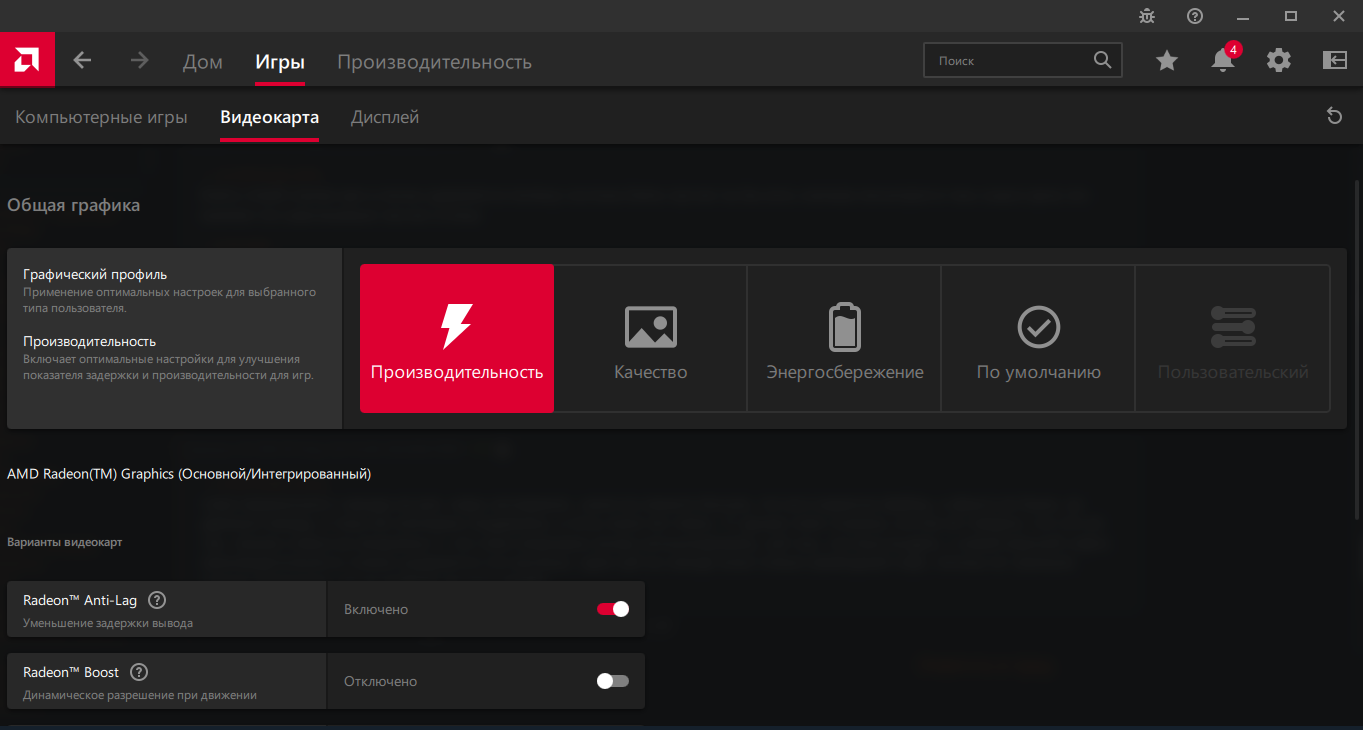Switch to Дисплей subtab

click(x=385, y=117)
